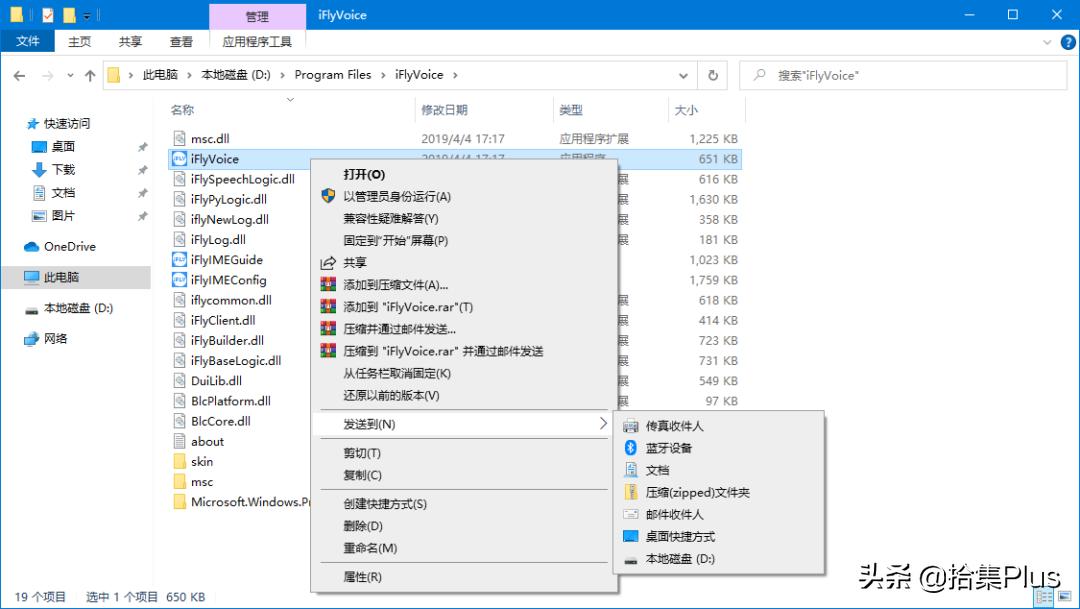Click the back navigation arrow
Image resolution: width=1080 pixels, height=609 pixels.
pos(20,74)
